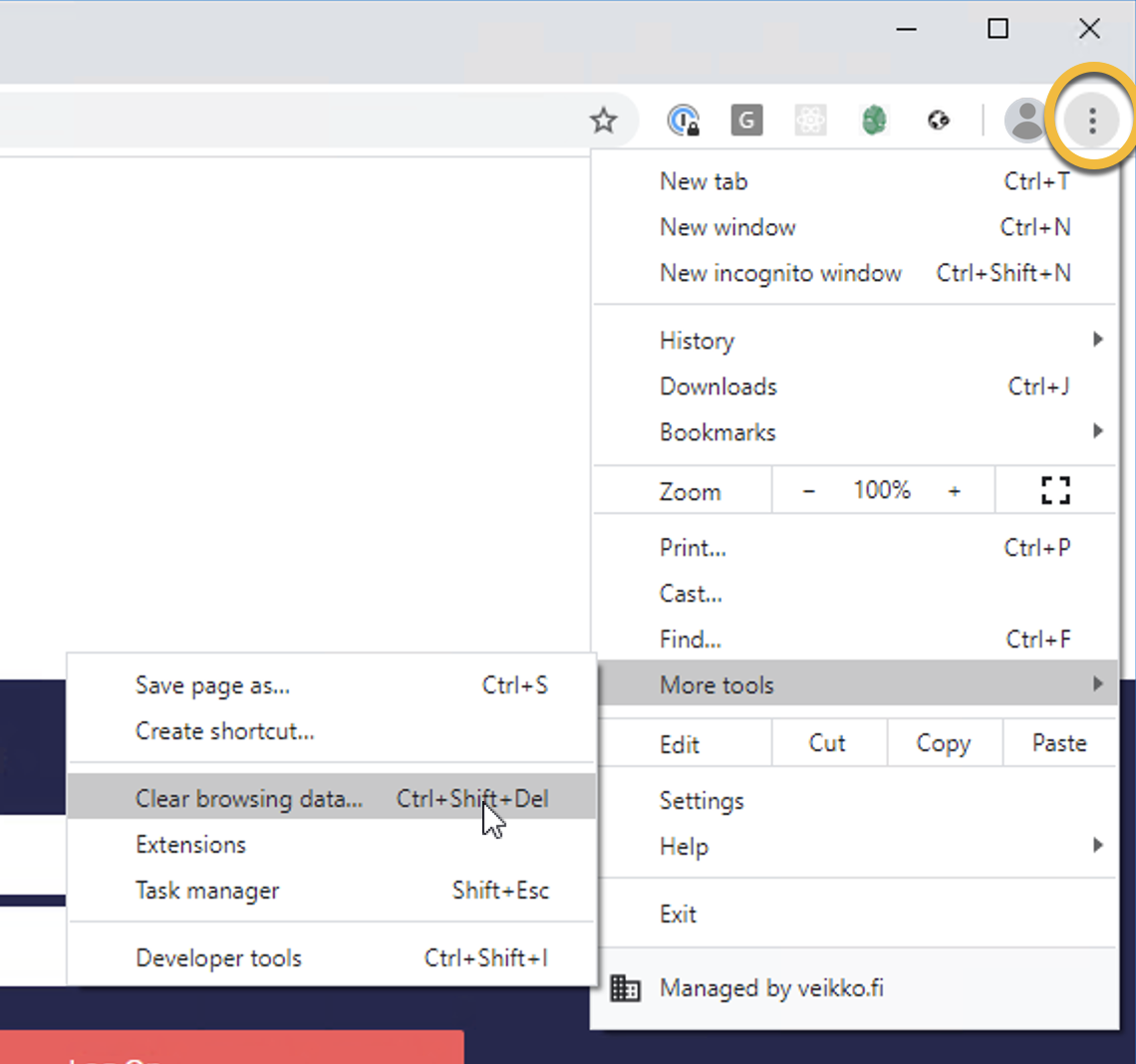
Task: Open the Downloads menu entry
Action: pos(856,387)
